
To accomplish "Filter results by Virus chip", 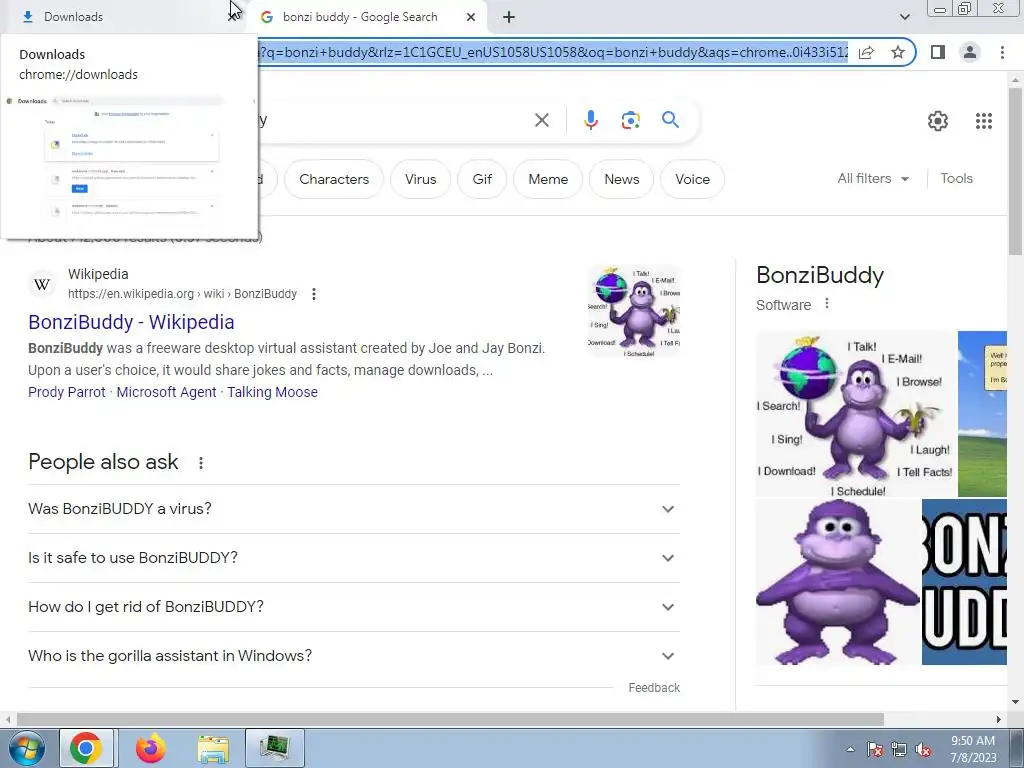I will (x=421, y=179).
